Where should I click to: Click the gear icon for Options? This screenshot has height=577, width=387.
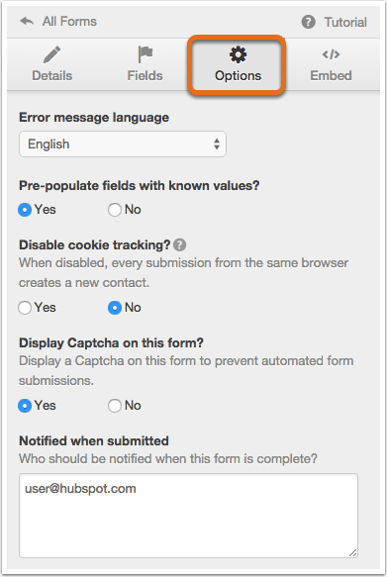238,54
